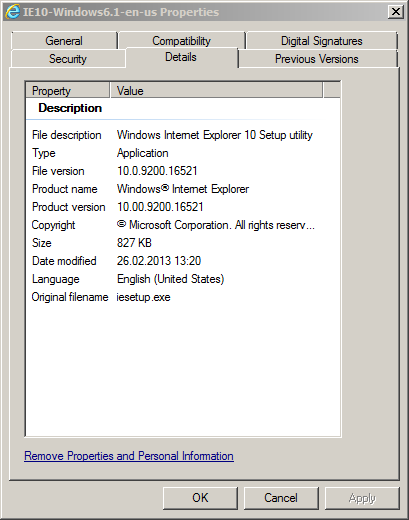Select the Size property label
409x520 pixels.
tap(42, 243)
